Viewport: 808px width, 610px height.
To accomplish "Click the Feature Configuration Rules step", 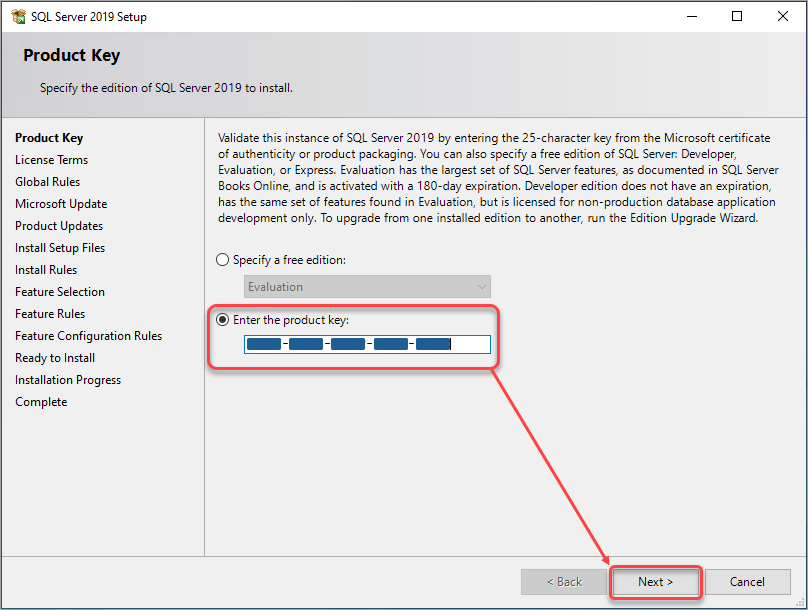I will click(89, 336).
